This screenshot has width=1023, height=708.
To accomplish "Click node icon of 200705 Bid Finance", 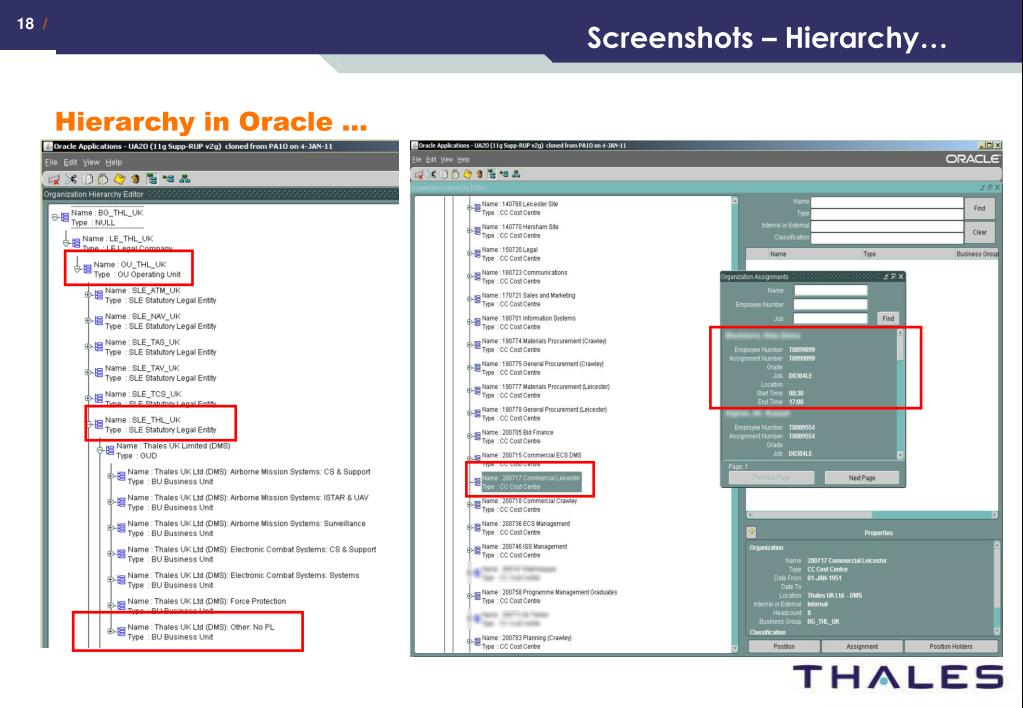I will [477, 437].
